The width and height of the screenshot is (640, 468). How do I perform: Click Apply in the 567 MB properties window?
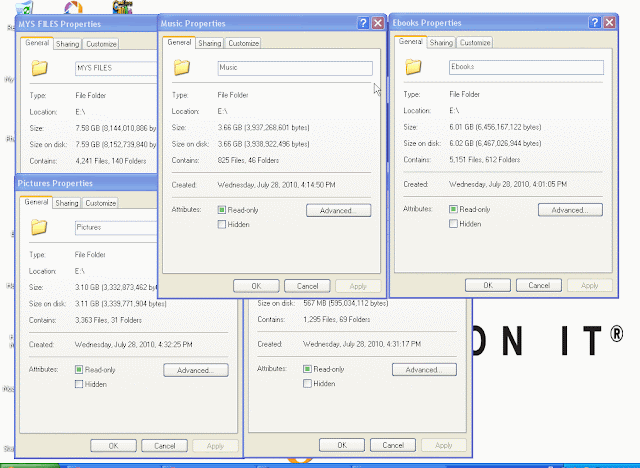pos(444,445)
